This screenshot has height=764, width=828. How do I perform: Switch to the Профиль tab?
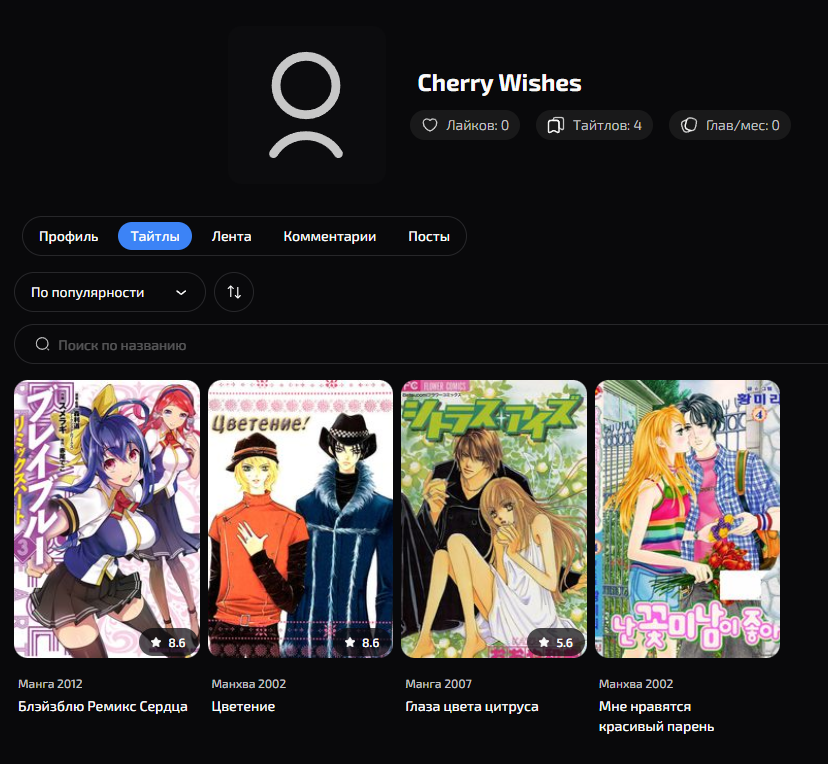tap(69, 236)
